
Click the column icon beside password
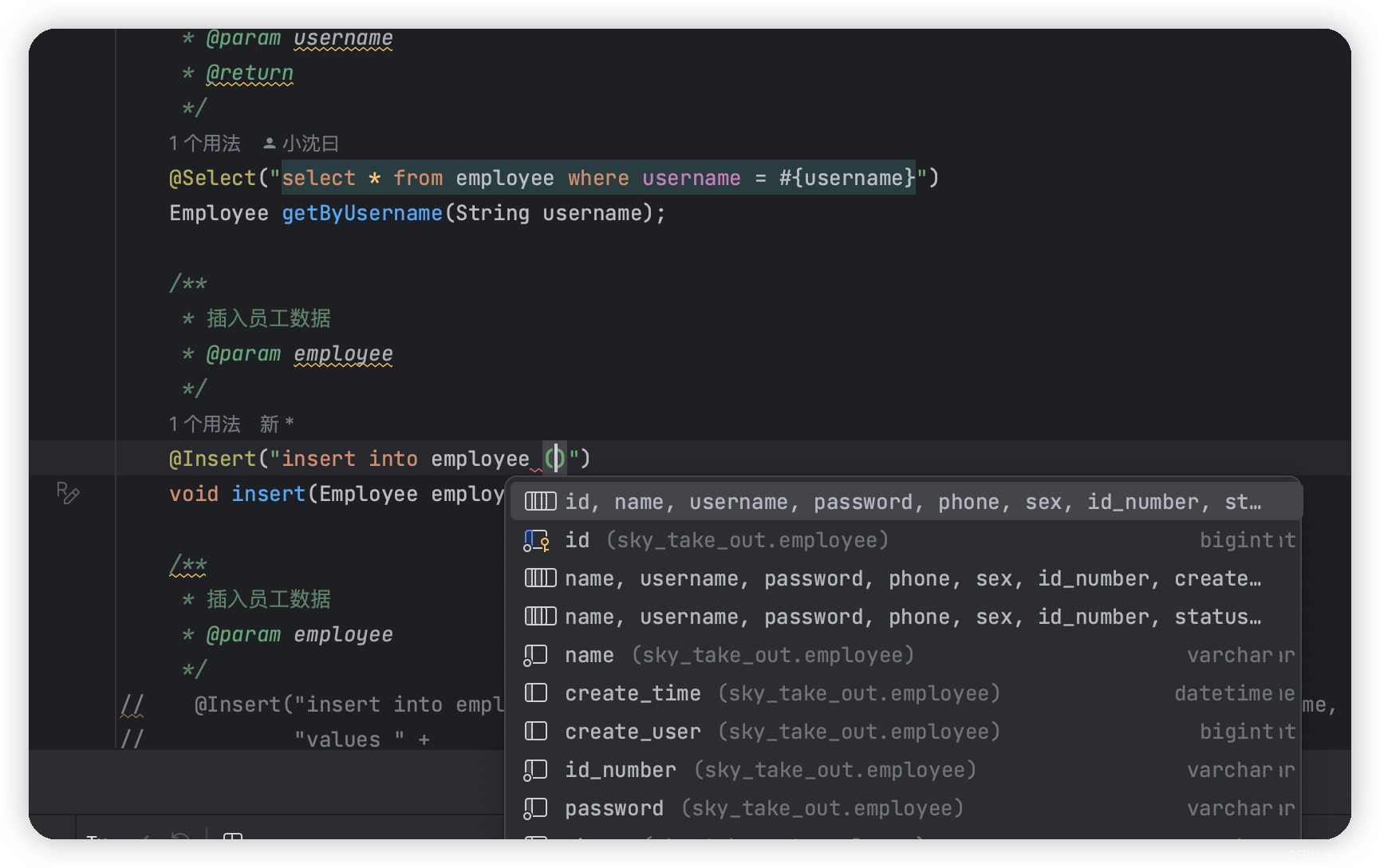535,809
